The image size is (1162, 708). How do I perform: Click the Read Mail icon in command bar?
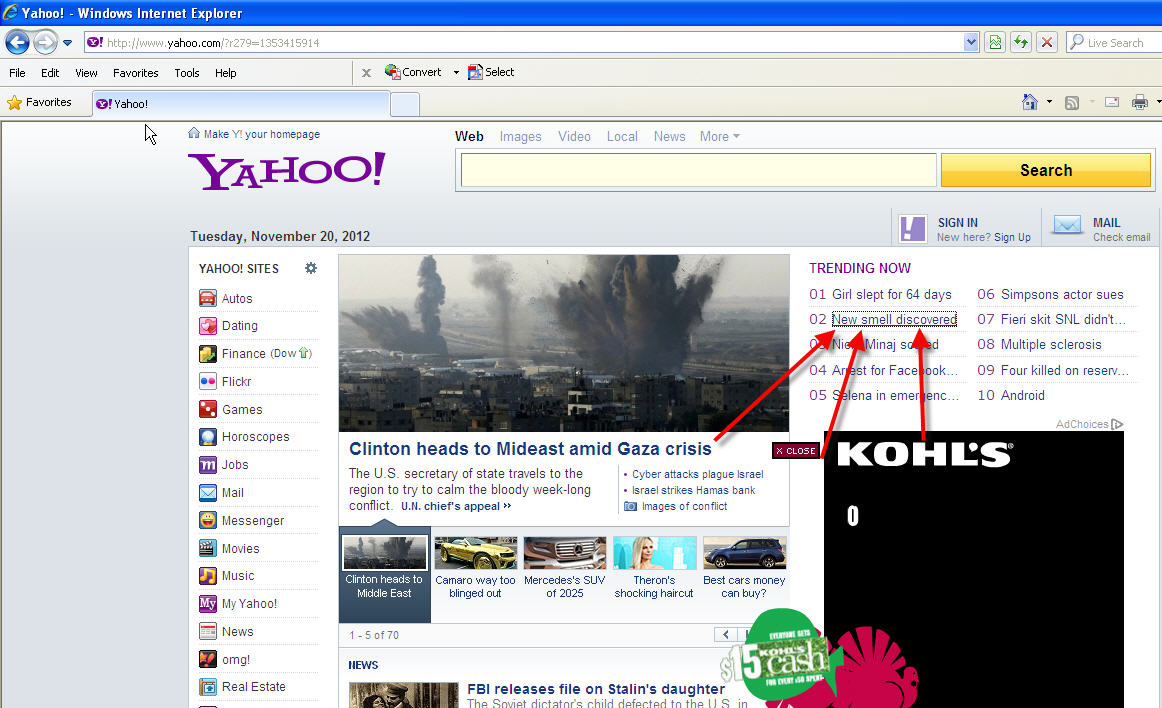(x=1112, y=102)
